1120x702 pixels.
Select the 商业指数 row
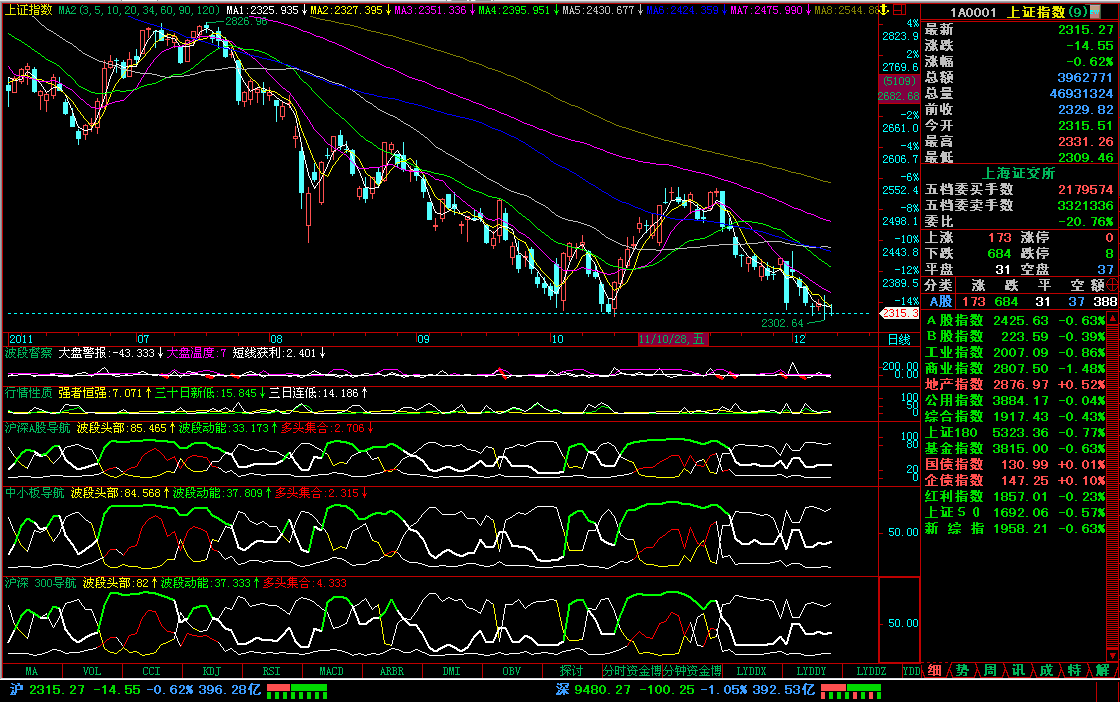click(1015, 368)
